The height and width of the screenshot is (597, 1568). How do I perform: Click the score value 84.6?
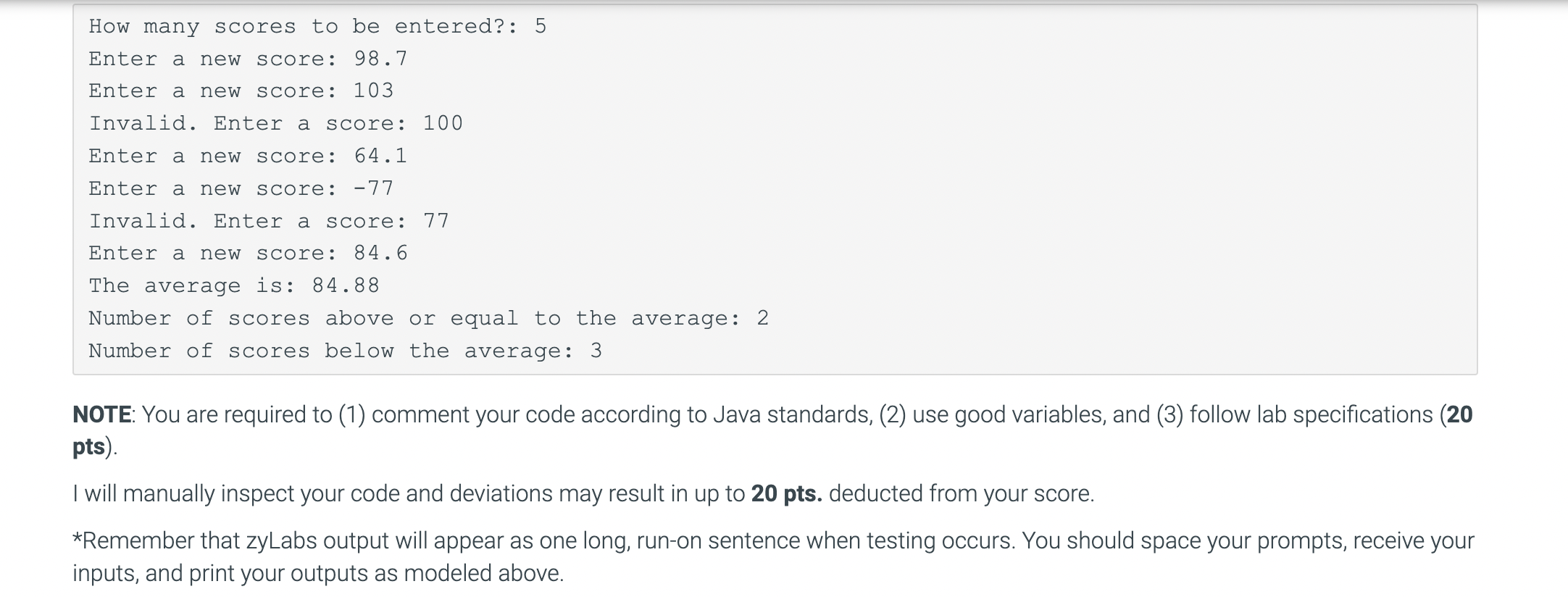pyautogui.click(x=380, y=253)
